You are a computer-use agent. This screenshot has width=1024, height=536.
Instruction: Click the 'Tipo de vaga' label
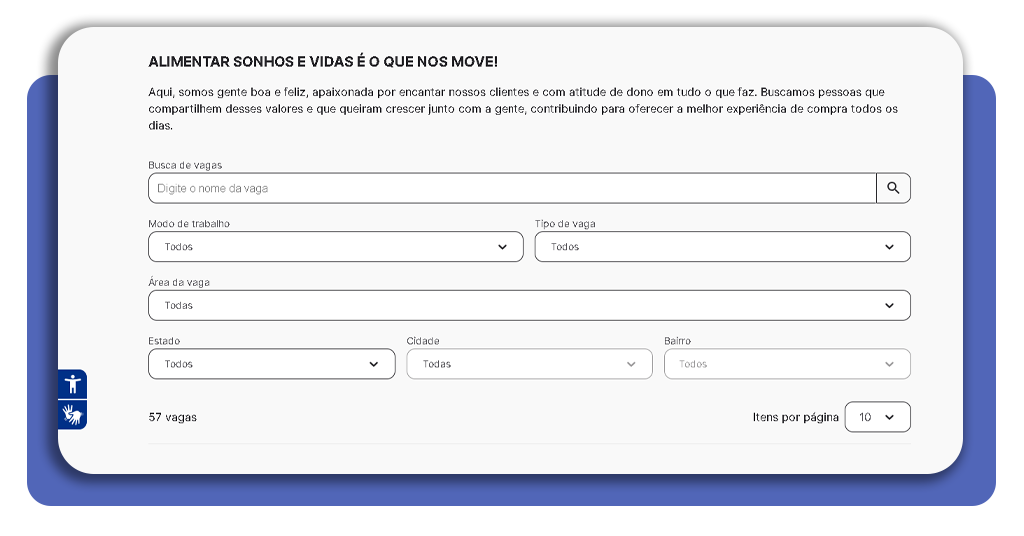pos(565,224)
